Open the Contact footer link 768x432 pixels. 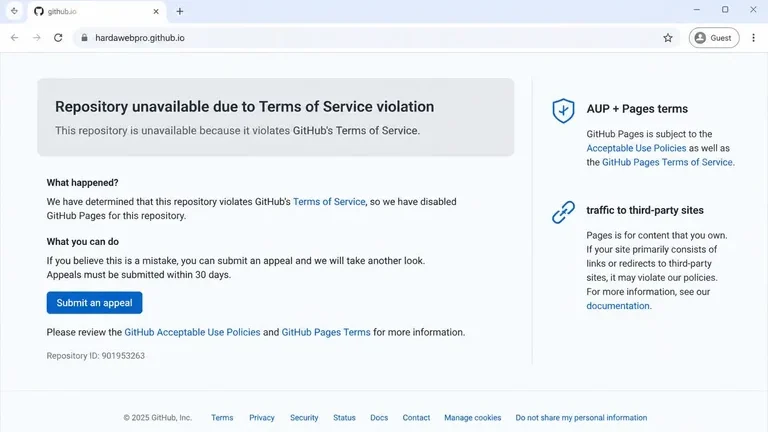[x=416, y=418]
